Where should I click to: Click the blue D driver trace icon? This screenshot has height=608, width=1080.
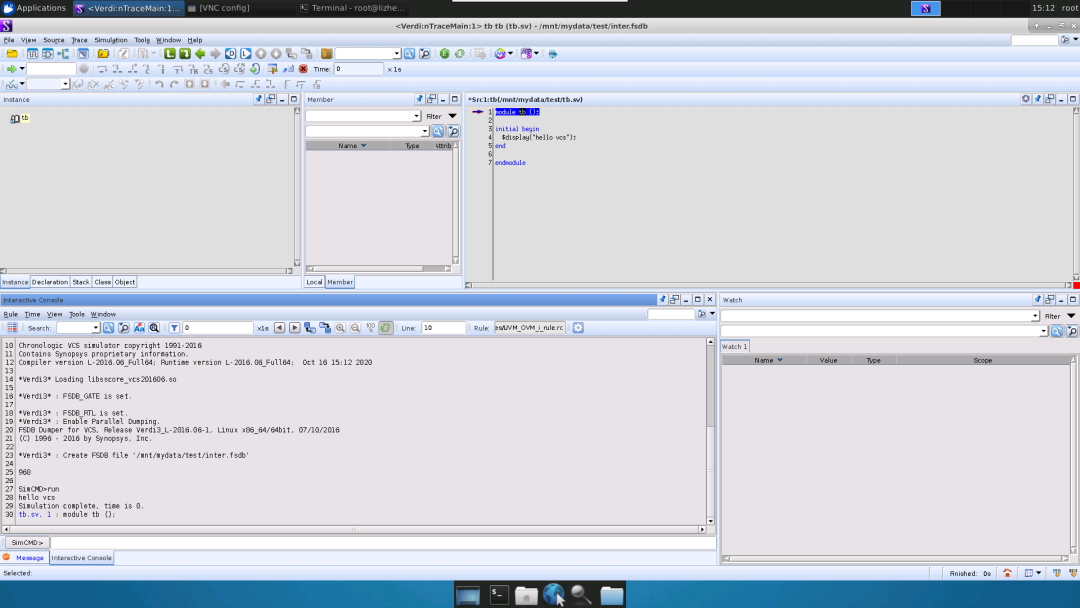(x=230, y=54)
